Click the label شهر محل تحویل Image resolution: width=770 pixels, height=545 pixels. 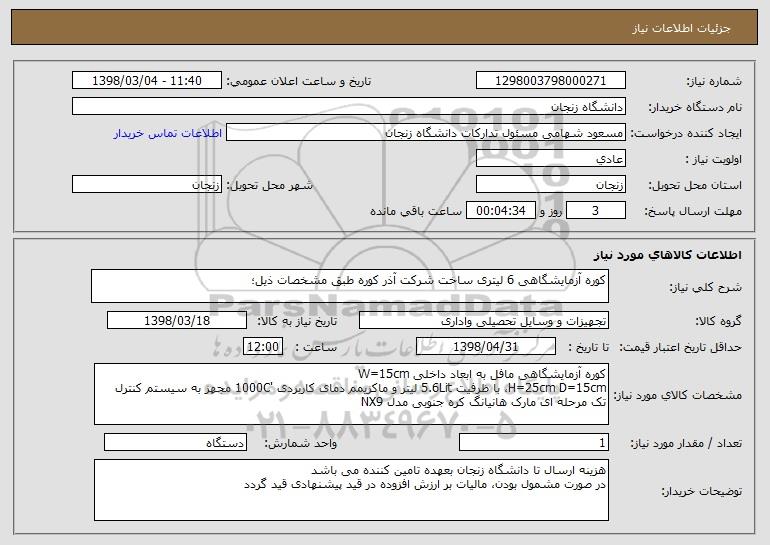click(x=269, y=186)
